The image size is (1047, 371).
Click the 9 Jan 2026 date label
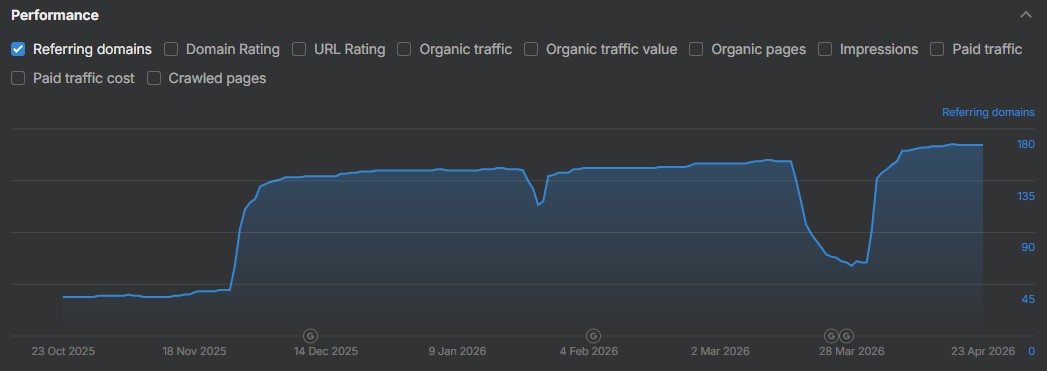pyautogui.click(x=457, y=351)
